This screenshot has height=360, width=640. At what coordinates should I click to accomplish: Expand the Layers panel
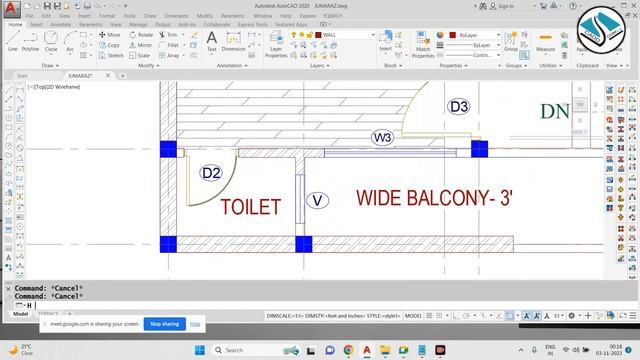[x=320, y=65]
